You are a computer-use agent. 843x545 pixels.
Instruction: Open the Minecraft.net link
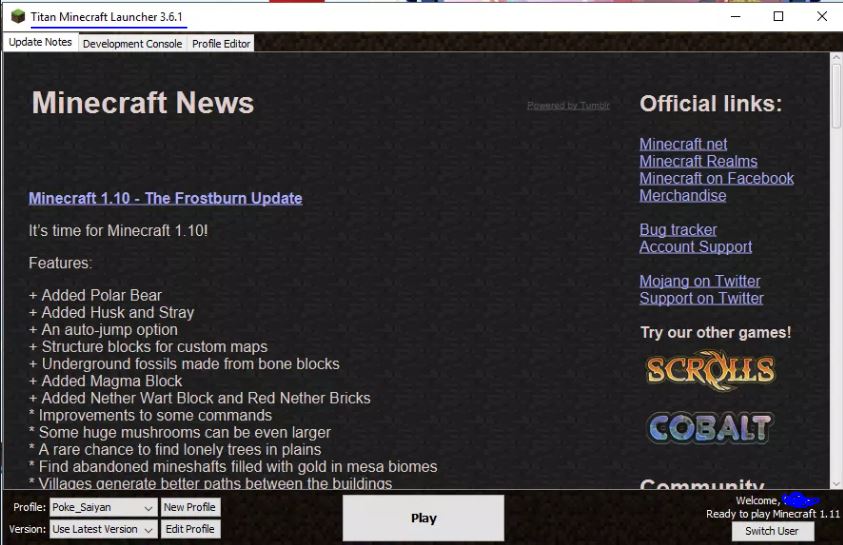click(683, 144)
